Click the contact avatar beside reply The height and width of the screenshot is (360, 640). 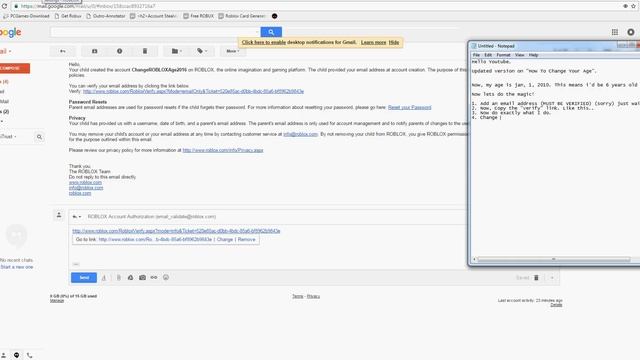(x=59, y=215)
